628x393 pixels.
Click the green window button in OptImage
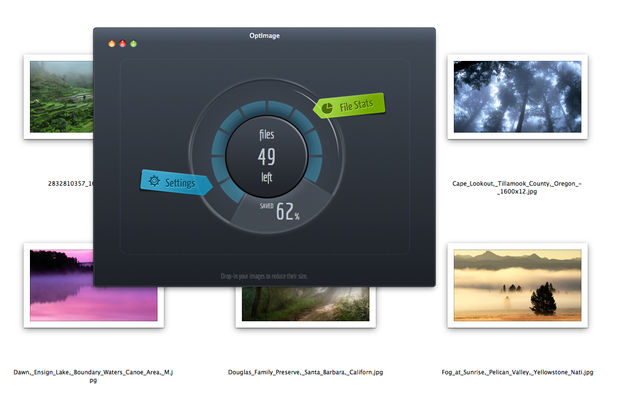[133, 44]
